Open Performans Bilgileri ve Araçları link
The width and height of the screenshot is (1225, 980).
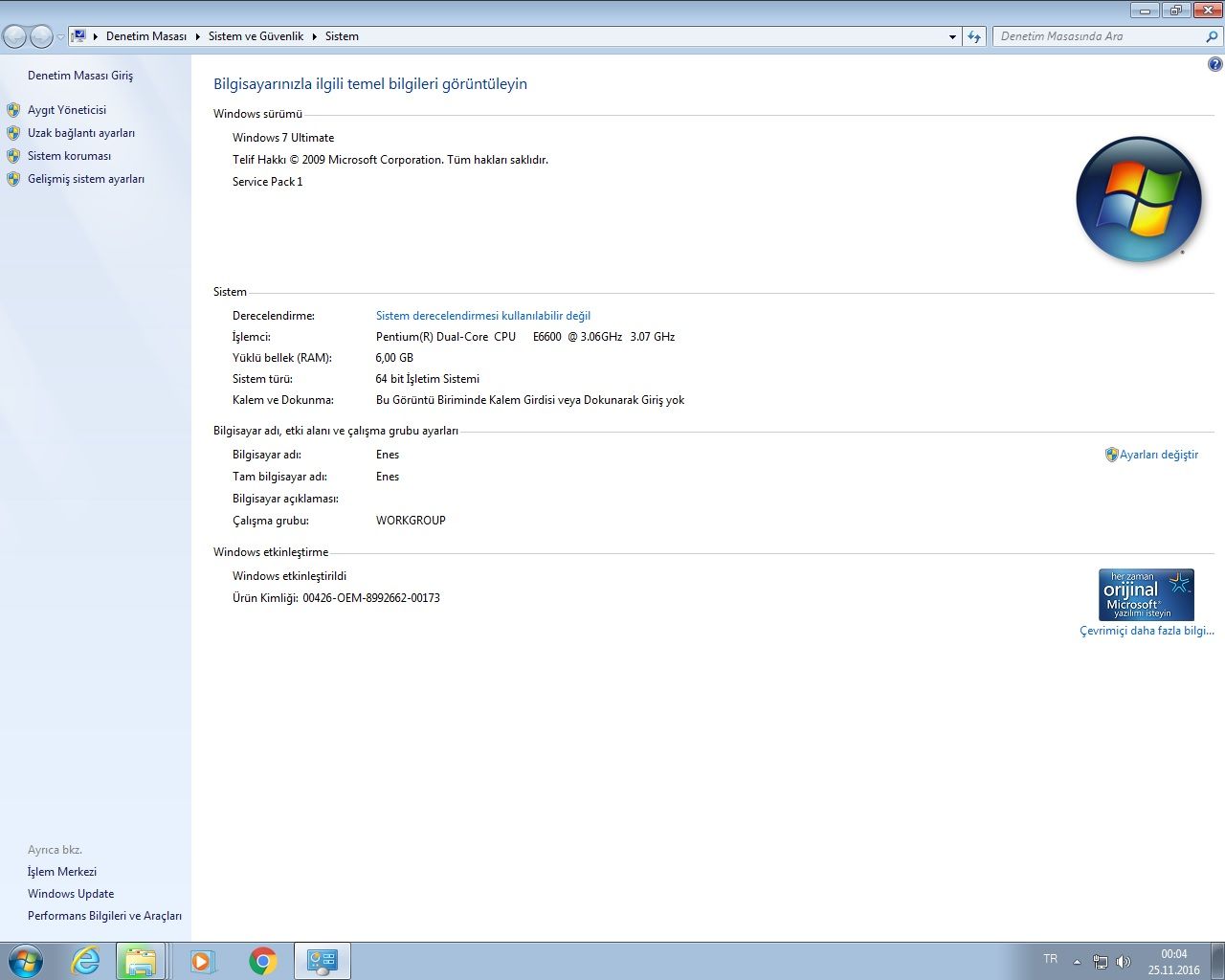coord(104,916)
